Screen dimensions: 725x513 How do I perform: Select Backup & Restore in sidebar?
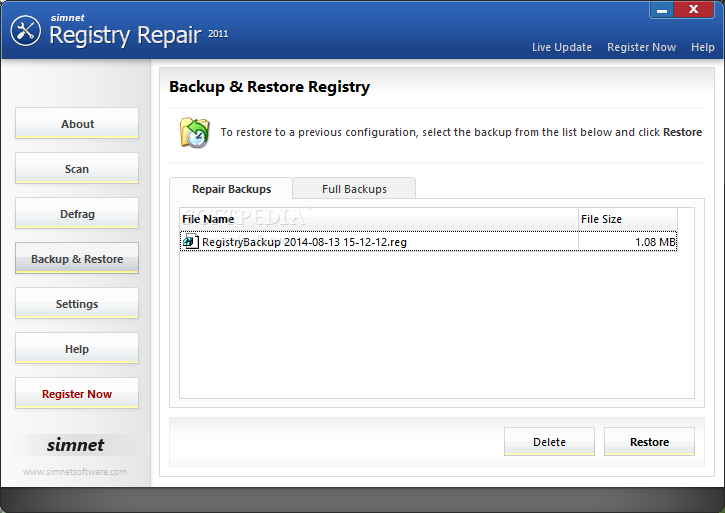tap(77, 259)
